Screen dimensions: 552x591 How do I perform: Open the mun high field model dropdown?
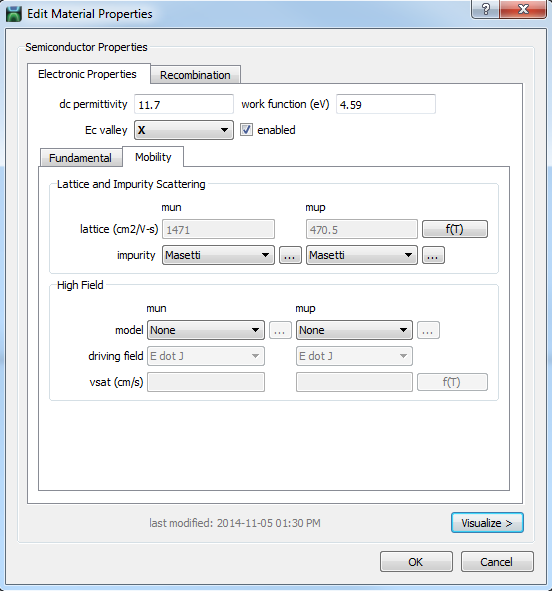click(x=206, y=330)
